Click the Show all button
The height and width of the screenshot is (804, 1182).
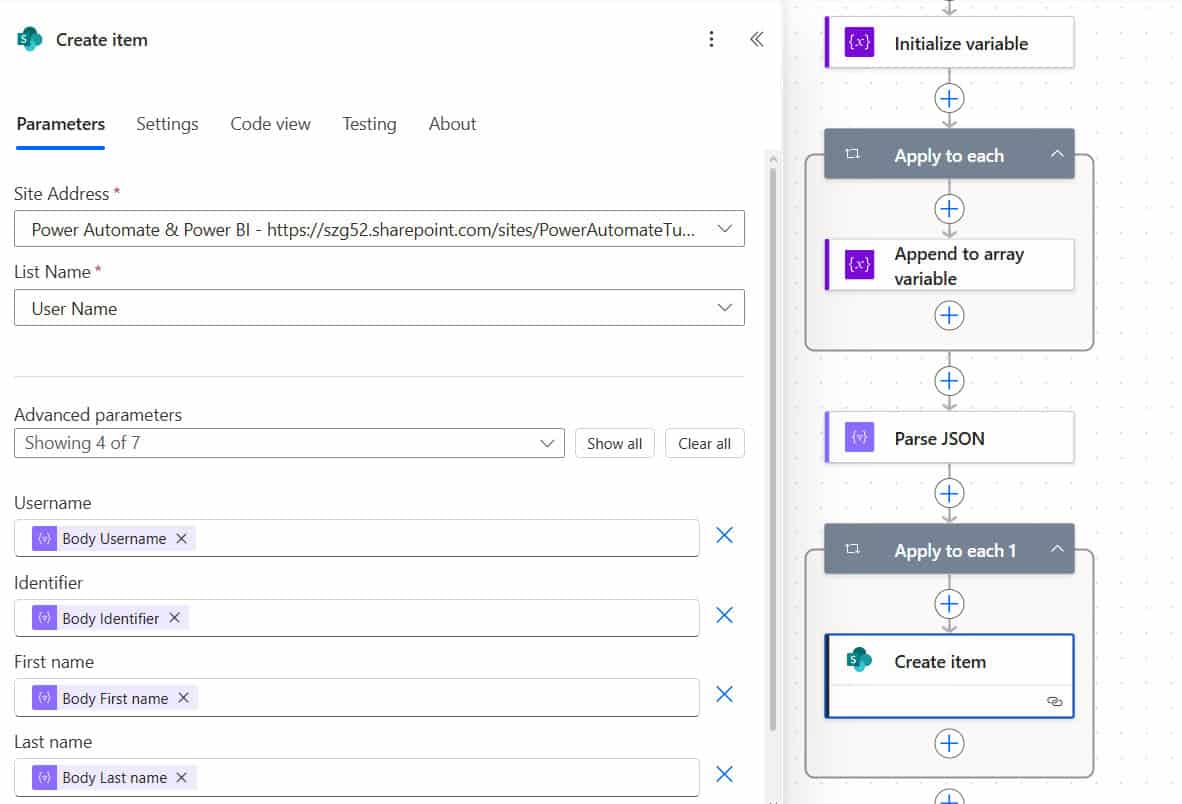tap(614, 444)
